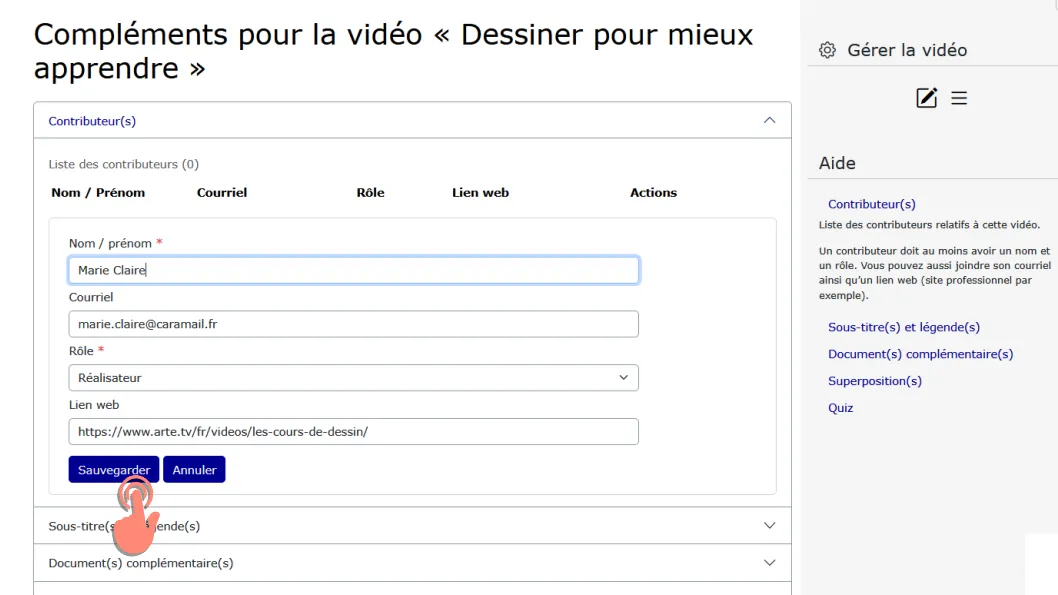This screenshot has height=595, width=1058.
Task: Collapse the Contributeur(s) section chevron
Action: tap(769, 121)
